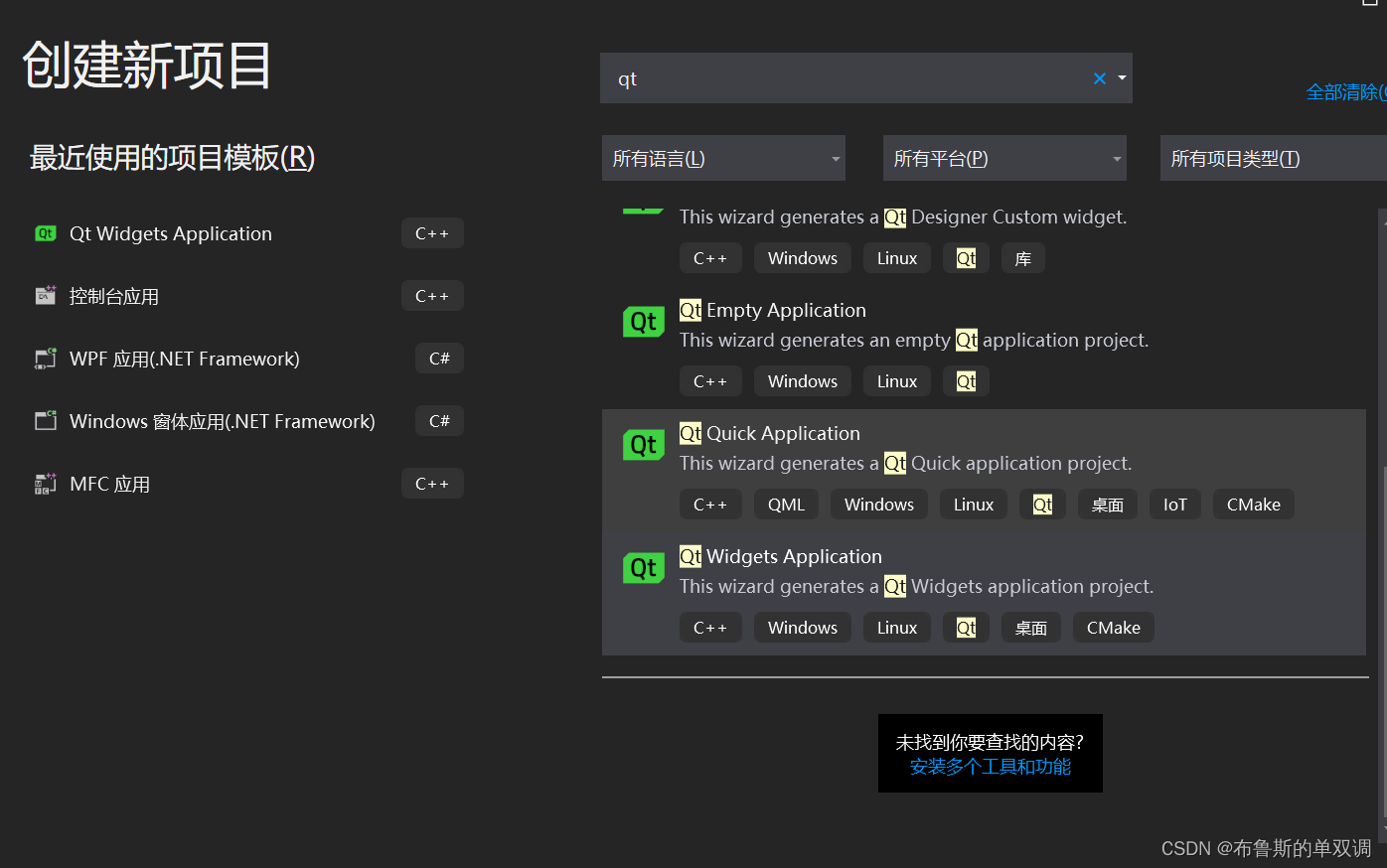The width and height of the screenshot is (1387, 868).
Task: Open the 所有平台(P) dropdown
Action: pos(1003,157)
